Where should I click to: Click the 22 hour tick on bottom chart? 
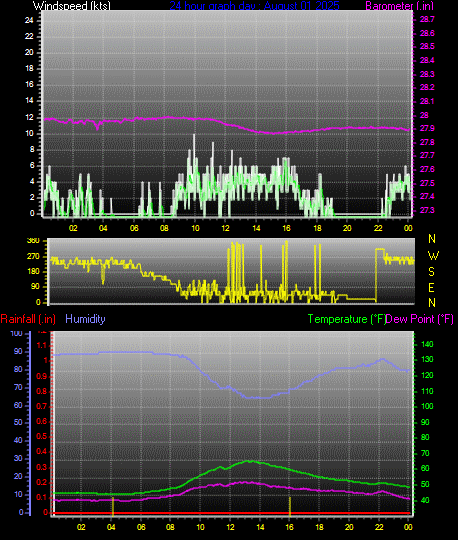[x=379, y=527]
